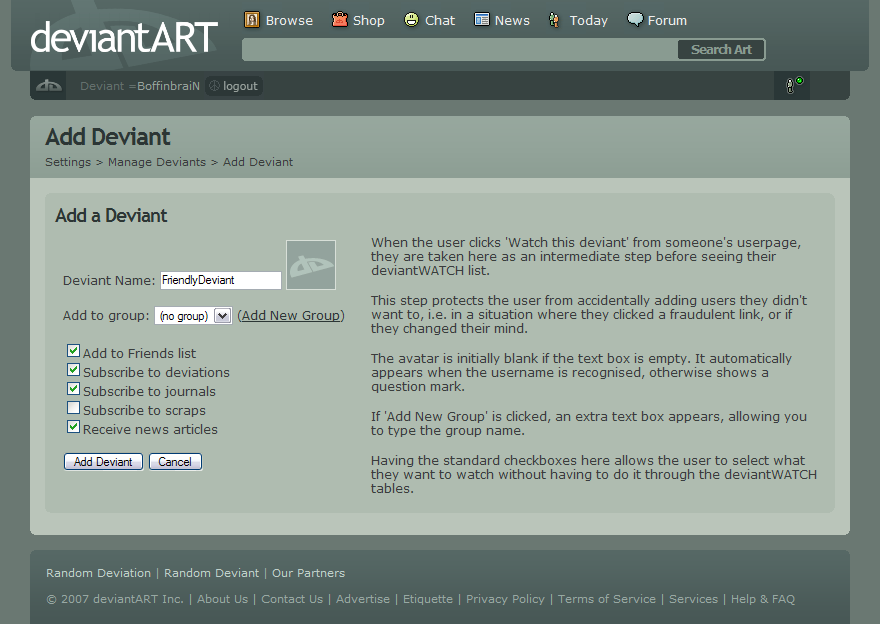Viewport: 880px width, 624px height.
Task: Uncheck Add to Friends list
Action: [x=74, y=351]
